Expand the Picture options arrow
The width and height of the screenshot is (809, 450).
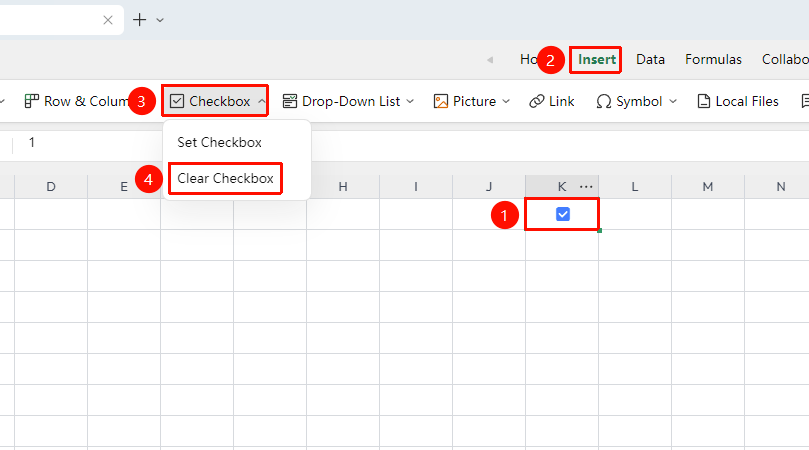[x=506, y=101]
